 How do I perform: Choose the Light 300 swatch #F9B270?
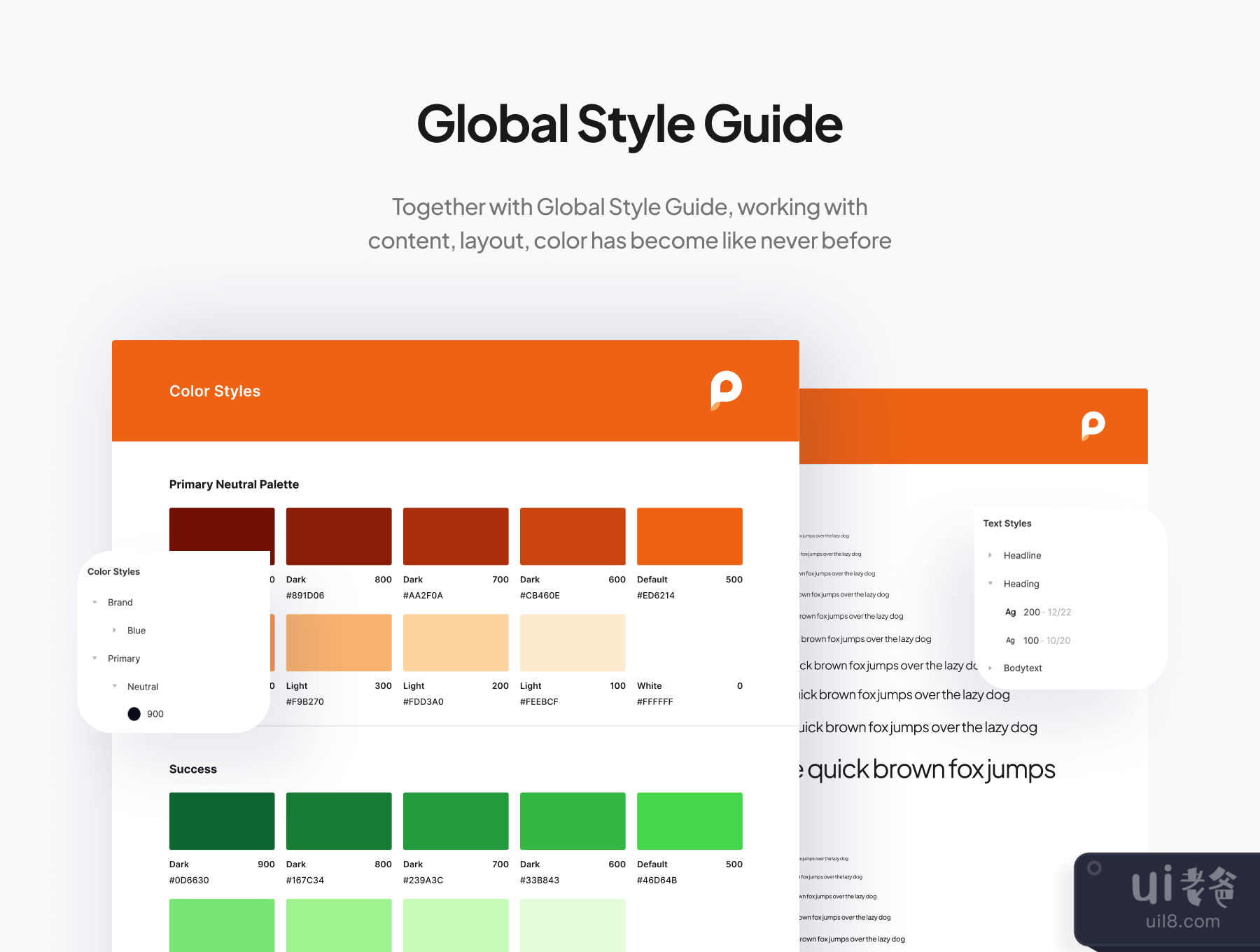pyautogui.click(x=339, y=643)
